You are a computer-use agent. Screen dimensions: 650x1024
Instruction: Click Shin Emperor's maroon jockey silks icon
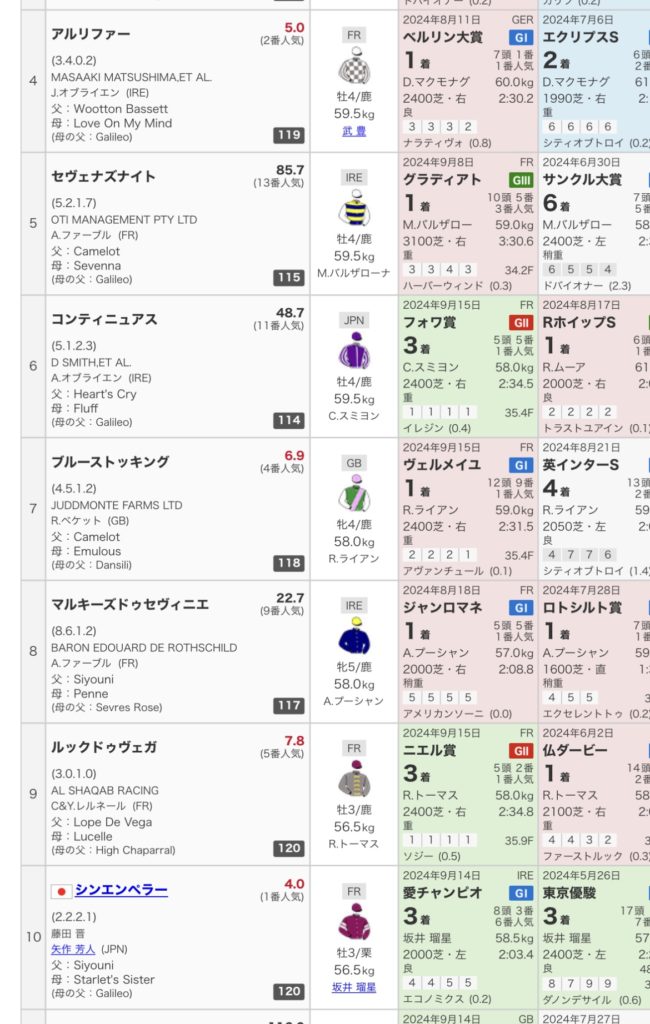354,924
